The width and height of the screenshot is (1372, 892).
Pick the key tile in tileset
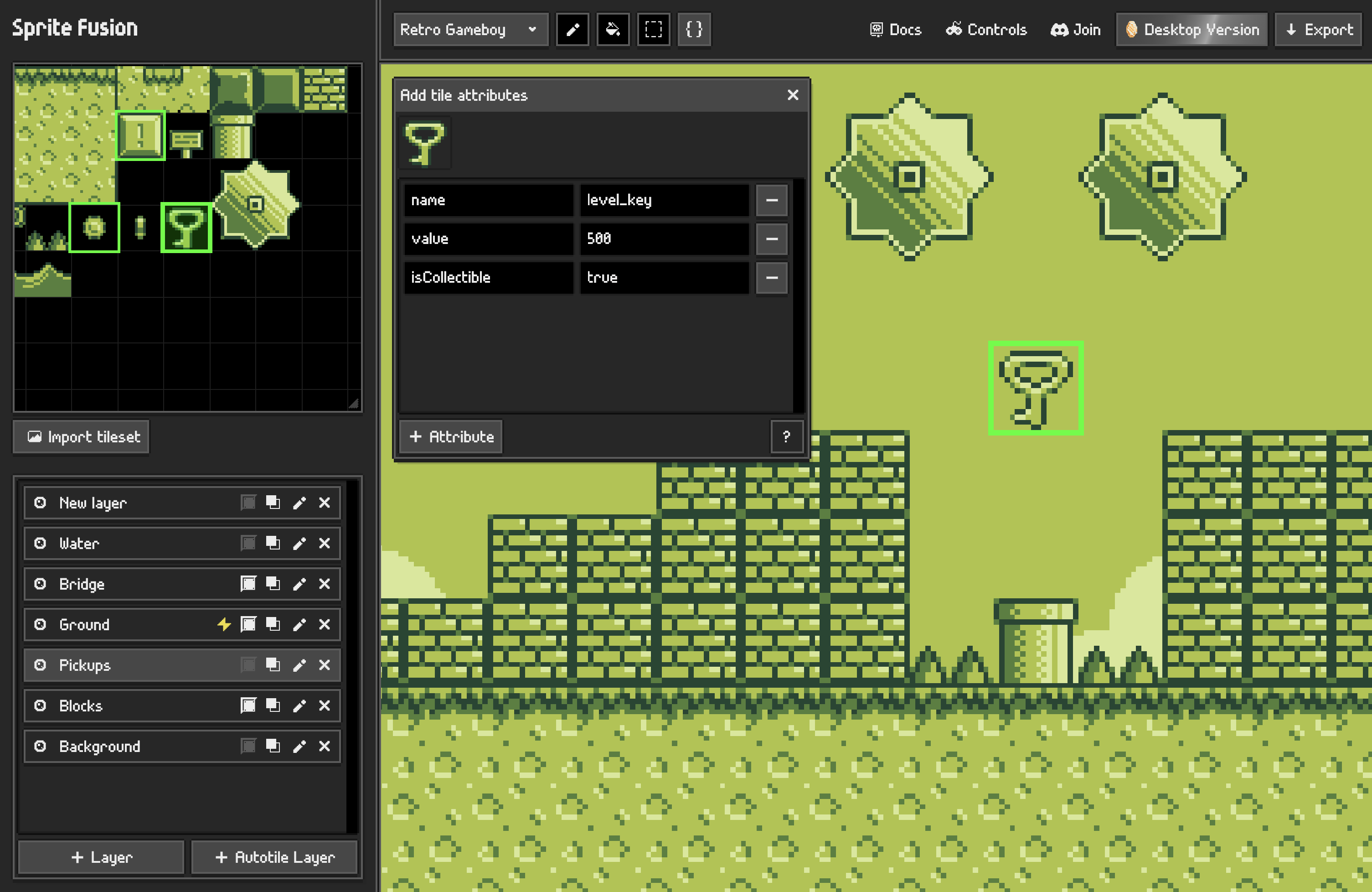click(186, 227)
